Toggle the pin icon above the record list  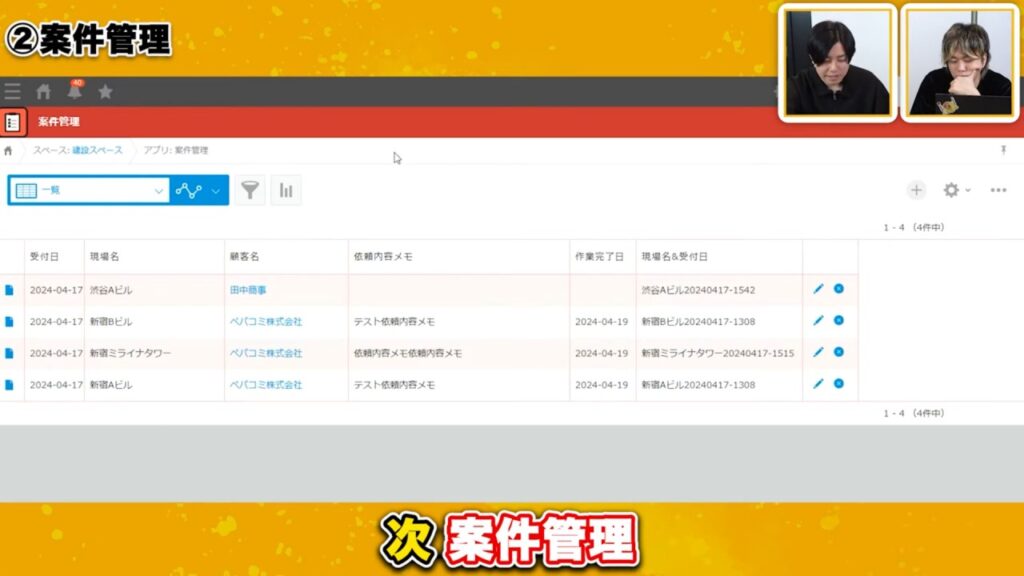coord(1005,149)
